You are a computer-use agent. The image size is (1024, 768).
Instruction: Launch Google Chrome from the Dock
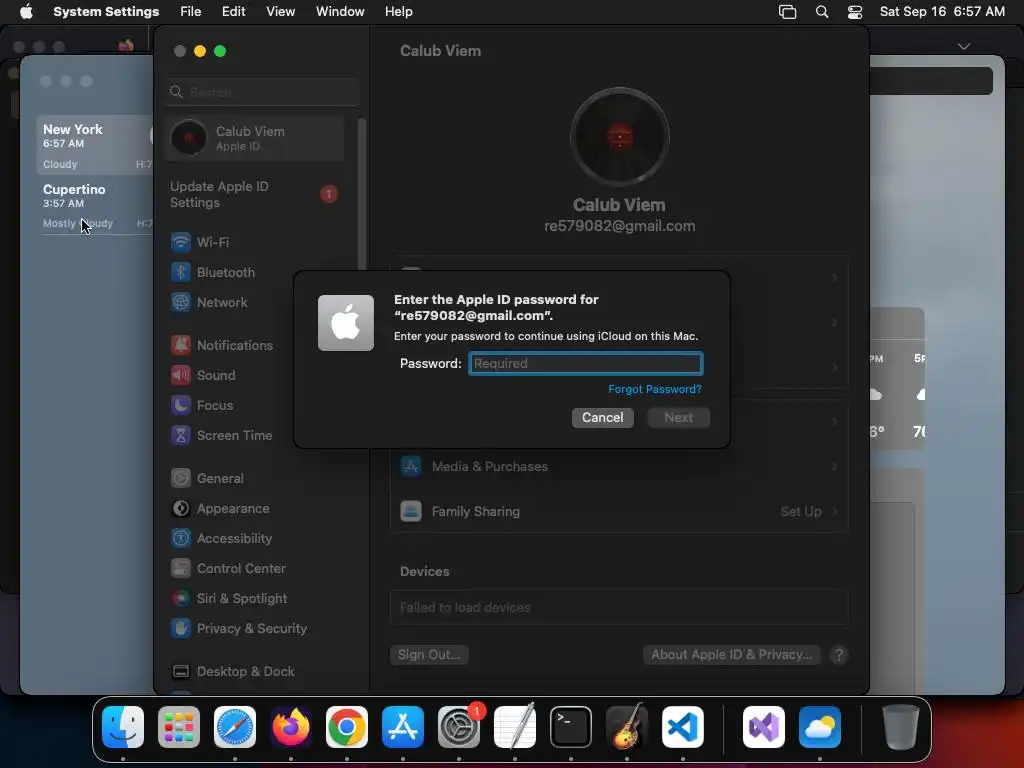(347, 726)
